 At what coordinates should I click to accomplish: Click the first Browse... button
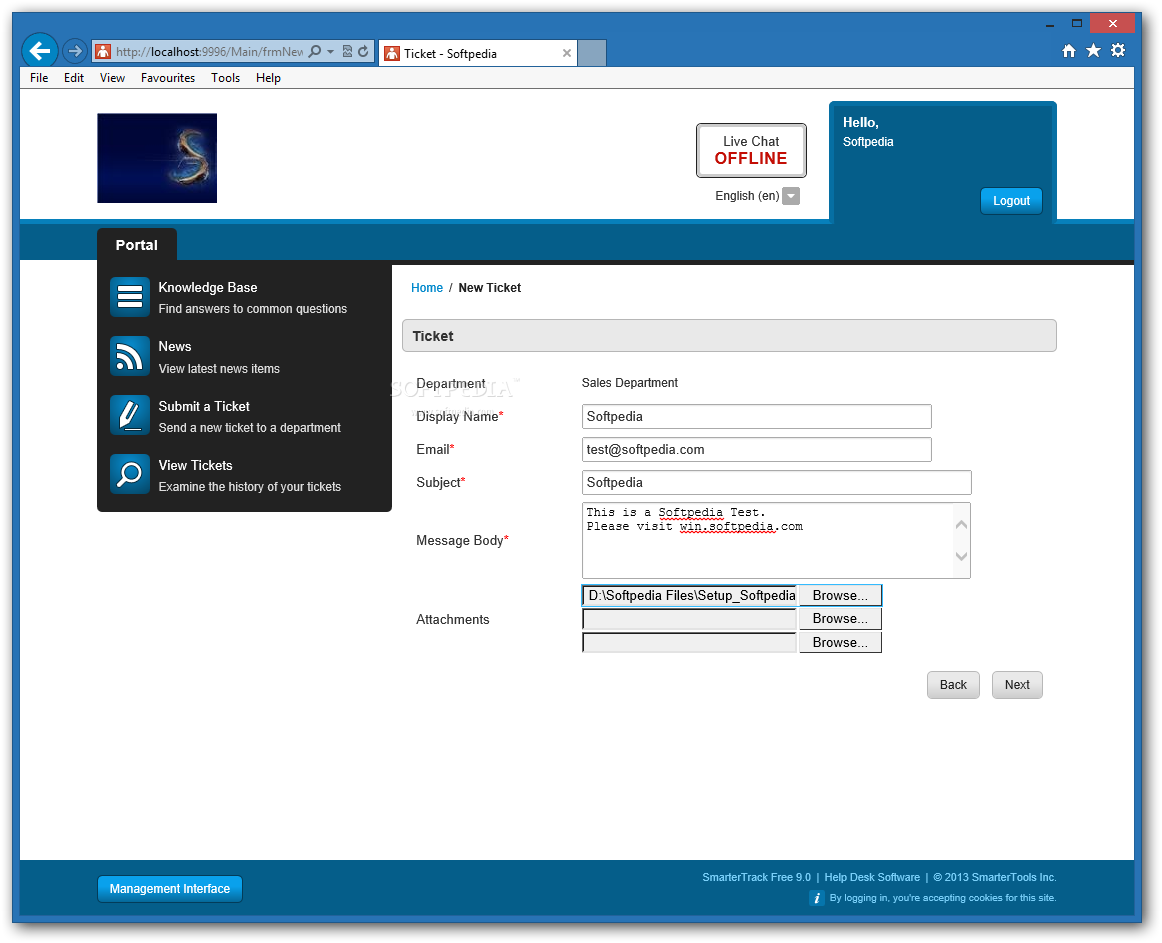(840, 595)
